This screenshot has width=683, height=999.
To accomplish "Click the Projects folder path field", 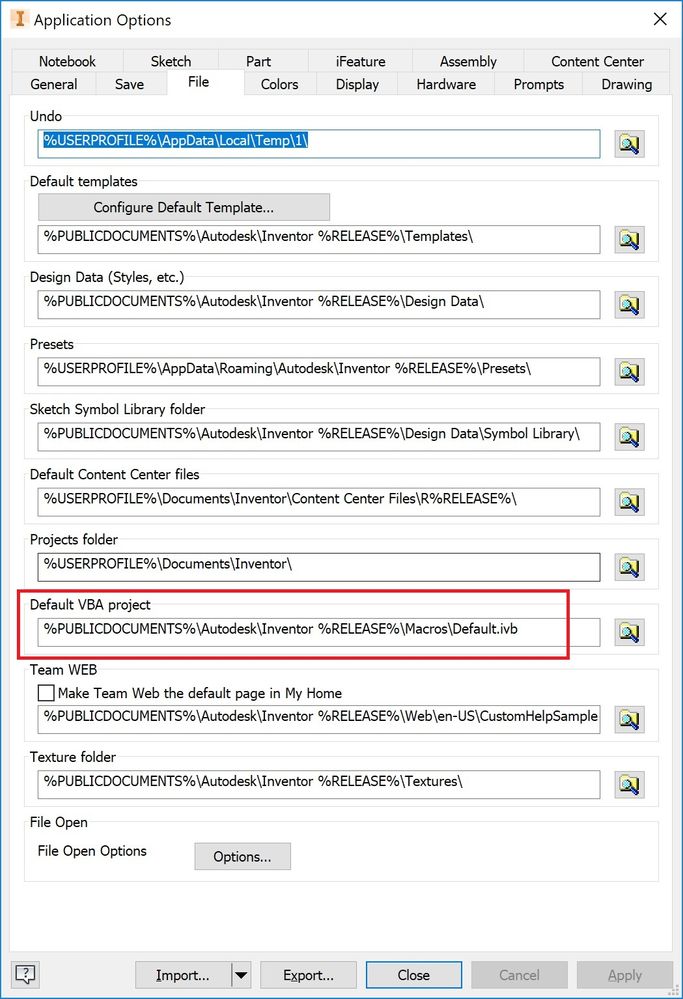I will pos(319,567).
